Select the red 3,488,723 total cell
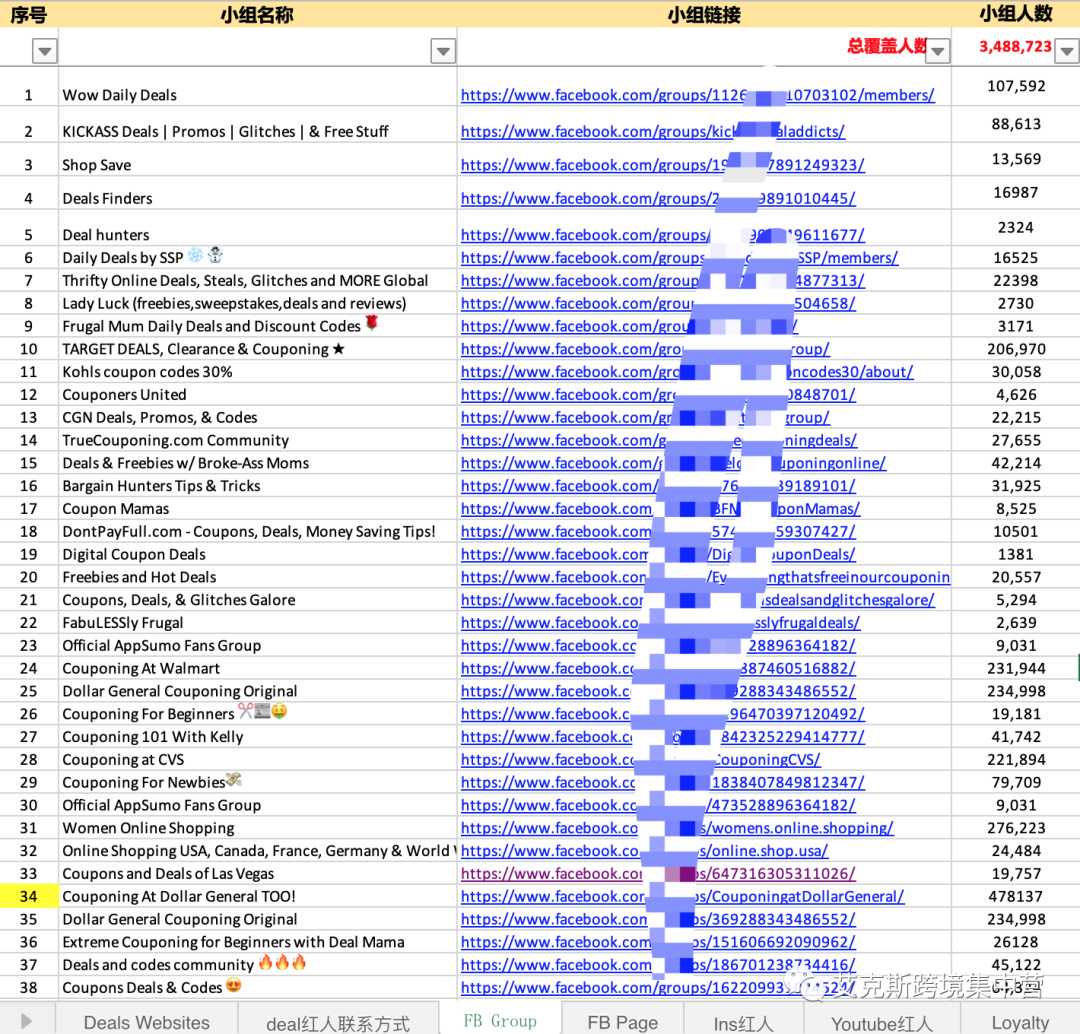This screenshot has height=1034, width=1080. tap(1013, 45)
